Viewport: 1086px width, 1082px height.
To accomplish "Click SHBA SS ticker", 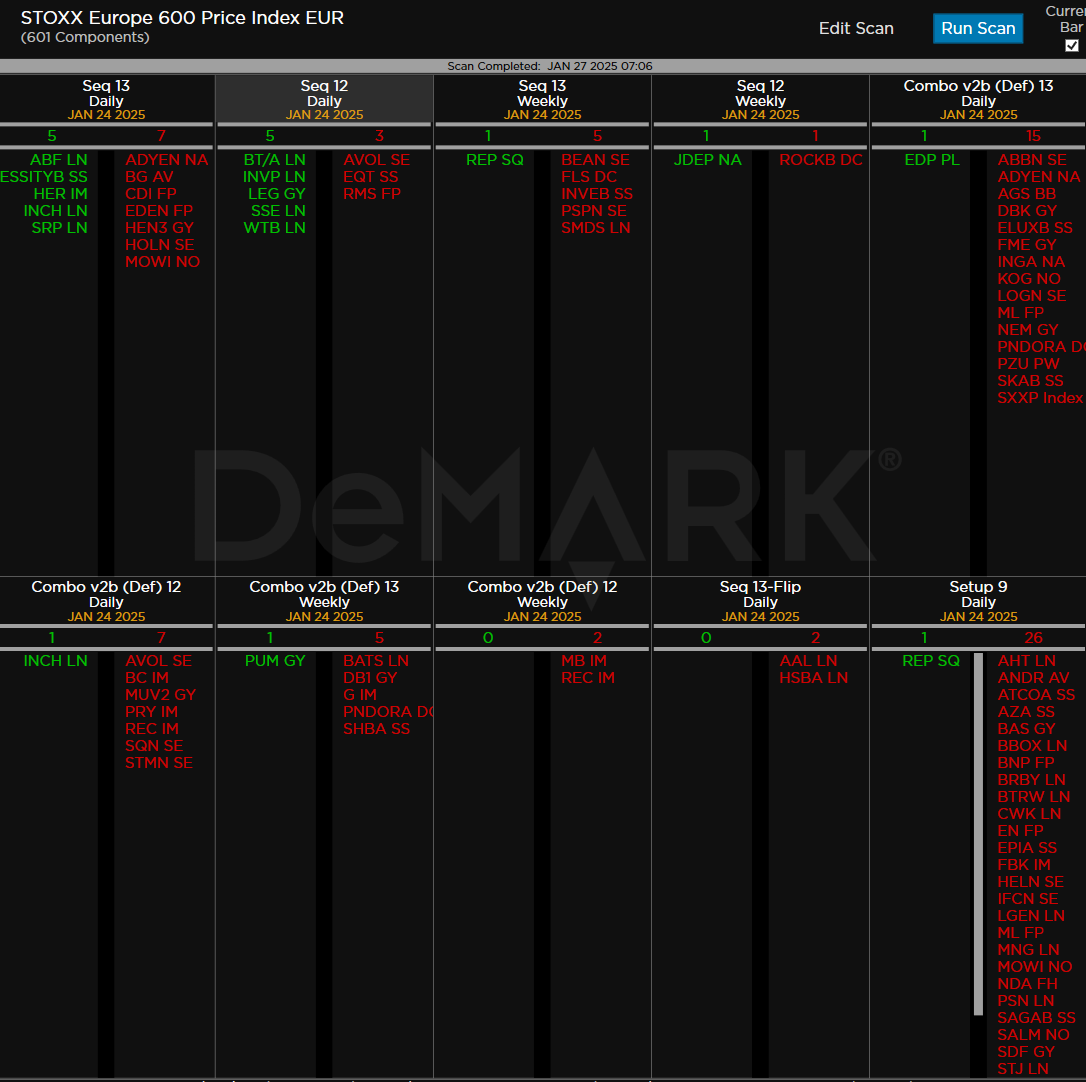I will click(x=377, y=729).
